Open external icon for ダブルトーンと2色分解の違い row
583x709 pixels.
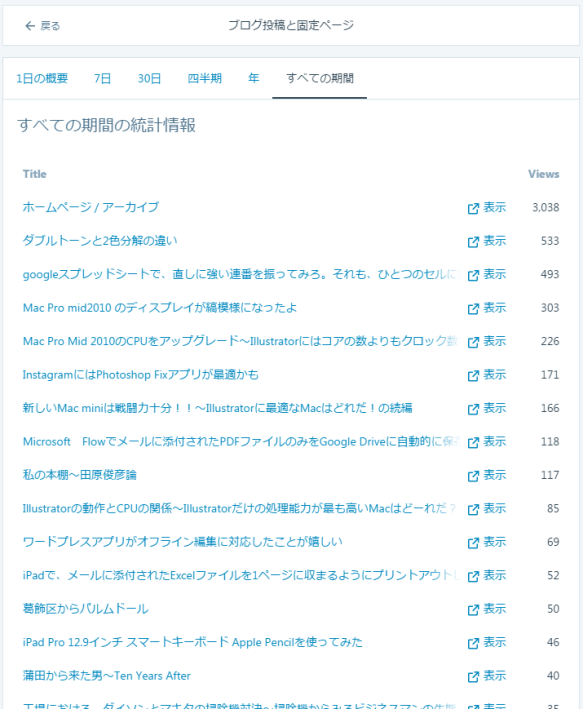click(x=473, y=241)
